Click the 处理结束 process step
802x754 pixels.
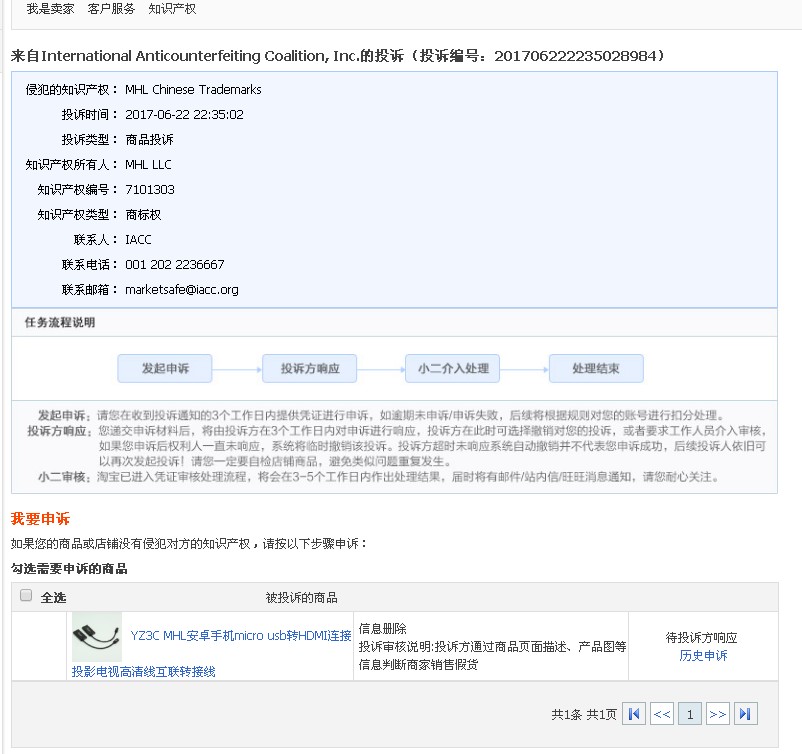click(596, 368)
